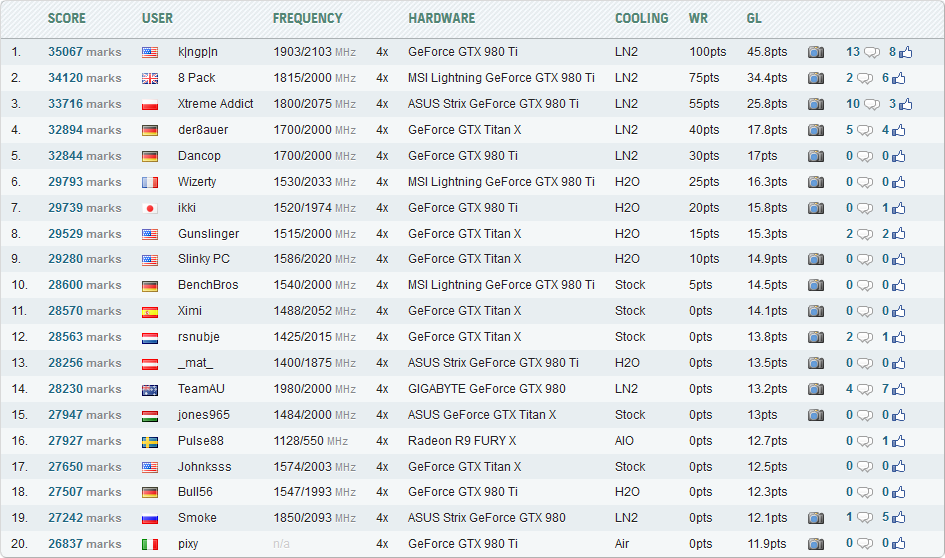
Task: Open user profile _mat_
Action: coord(195,363)
